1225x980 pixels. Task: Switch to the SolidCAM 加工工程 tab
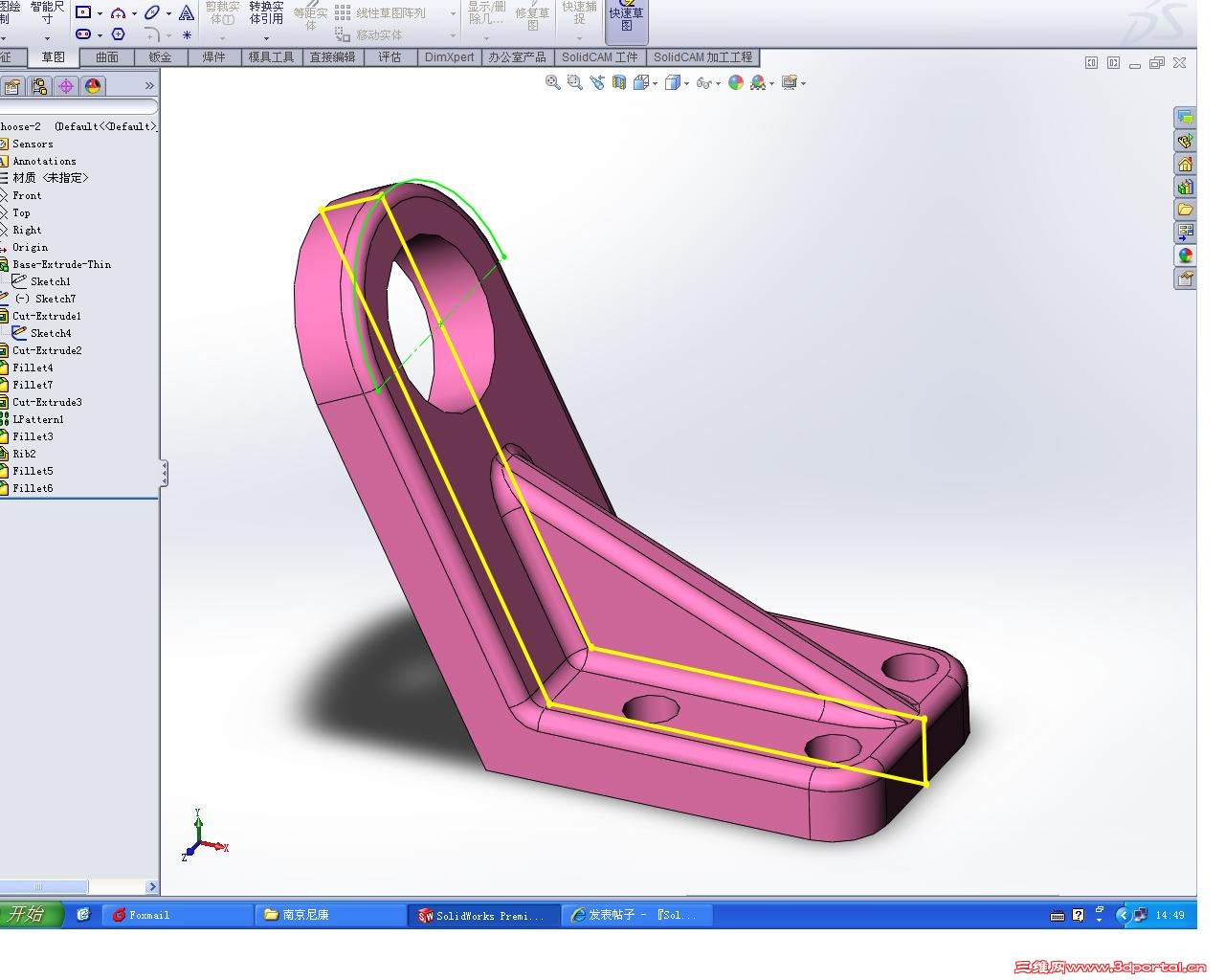(x=703, y=57)
